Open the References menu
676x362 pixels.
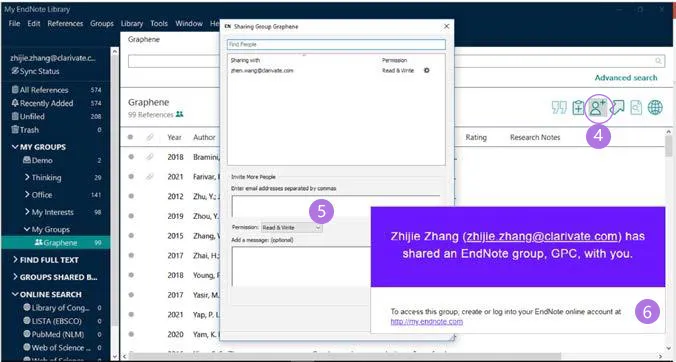coord(65,24)
